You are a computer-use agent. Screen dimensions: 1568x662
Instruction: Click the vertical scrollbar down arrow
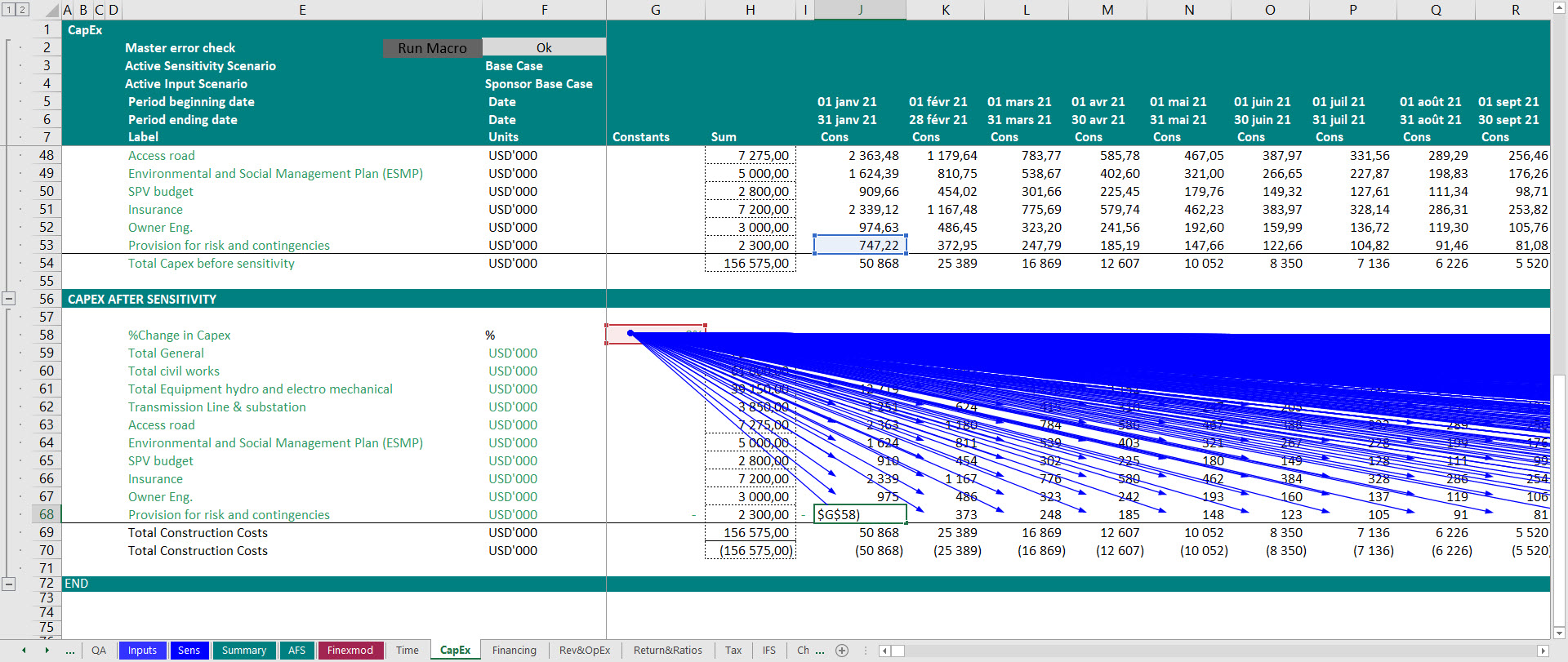point(1559,633)
